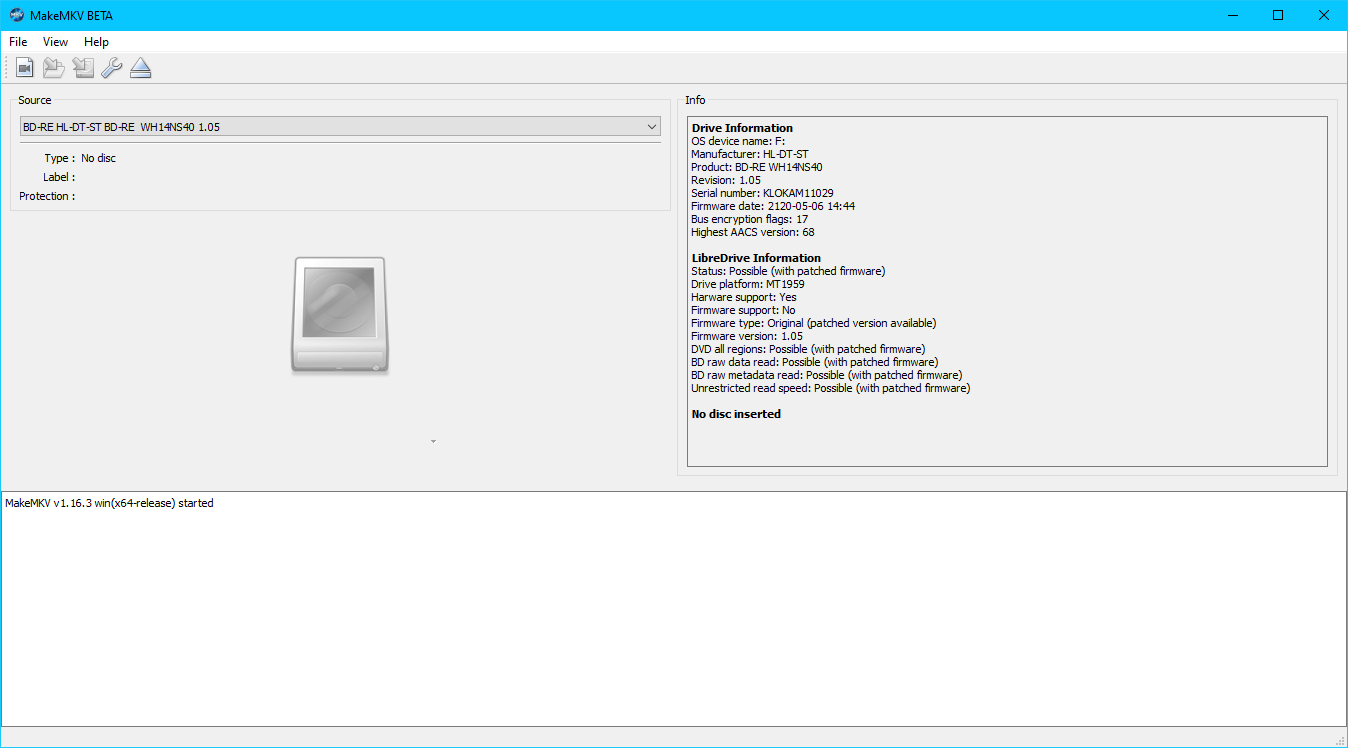Select the 'Serial number: KLOKAM11029' line
Screen dimensions: 1348x748
pos(762,193)
